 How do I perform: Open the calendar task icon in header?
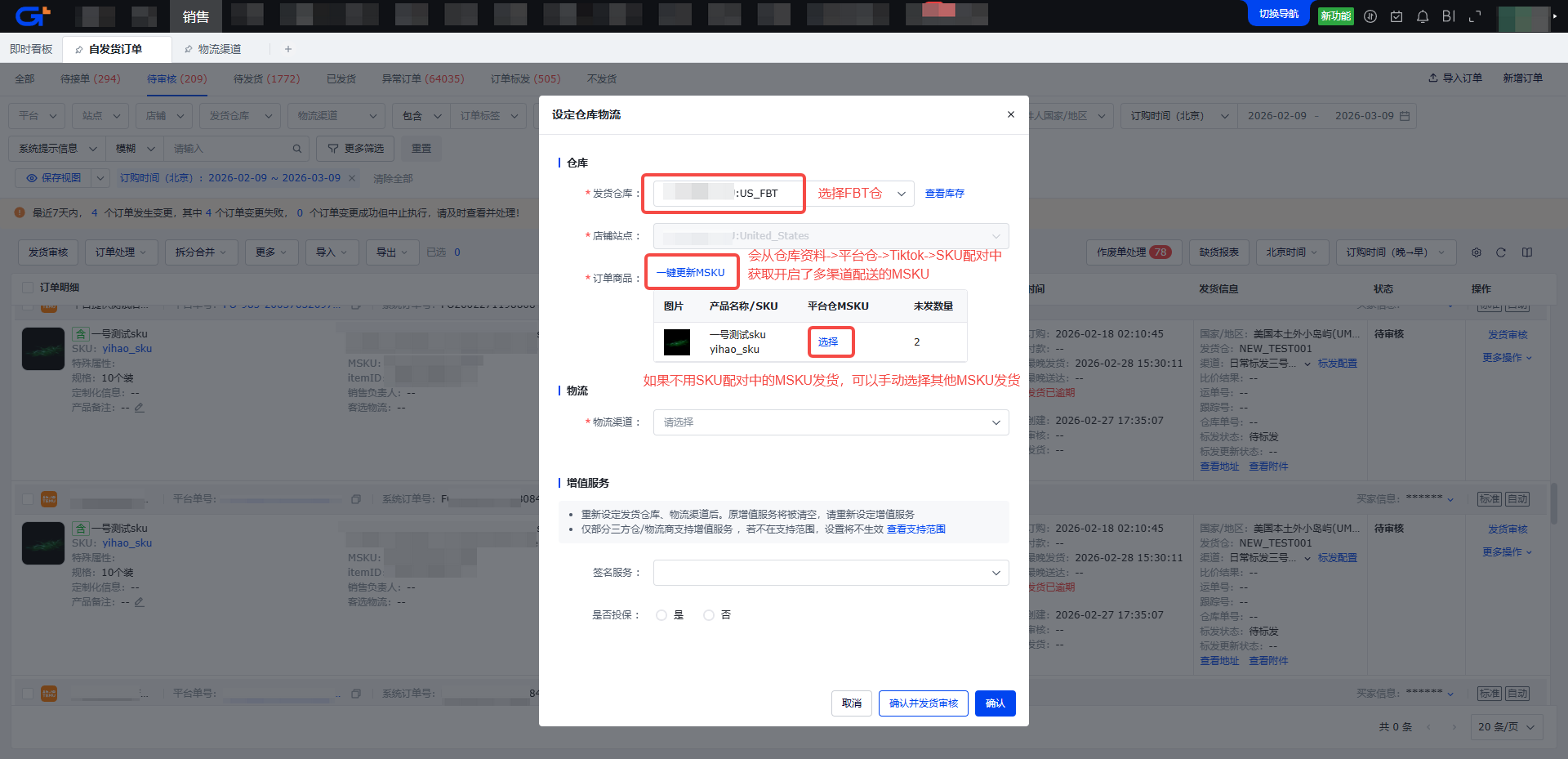pos(1396,16)
